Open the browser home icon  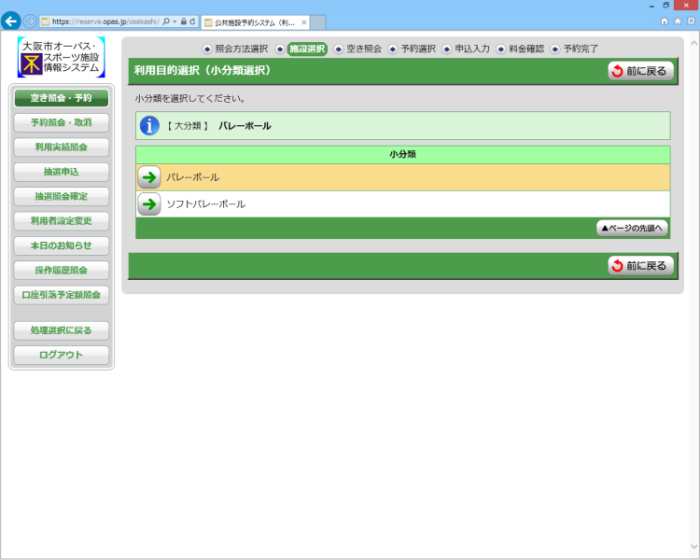664,21
